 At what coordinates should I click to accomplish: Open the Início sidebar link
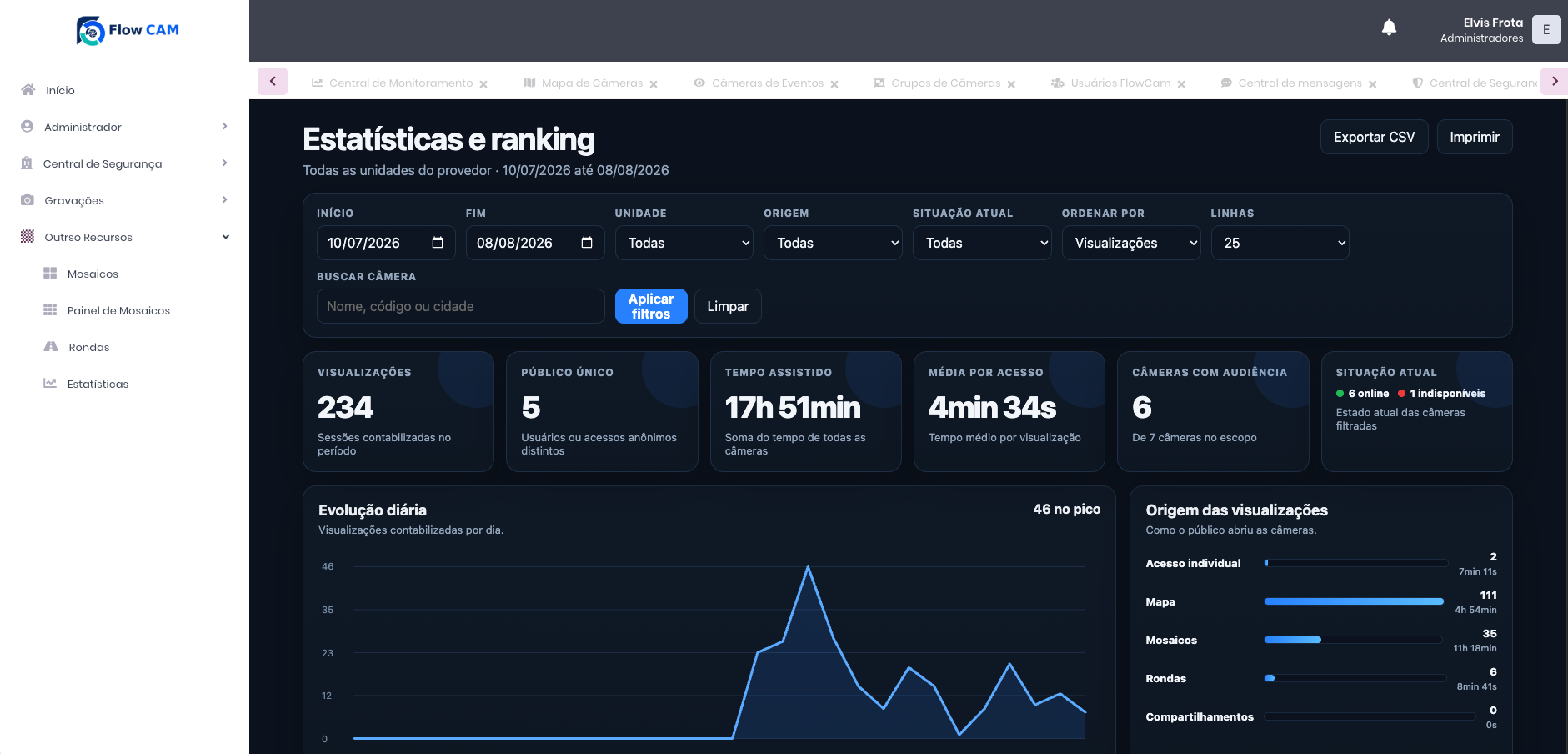click(60, 90)
